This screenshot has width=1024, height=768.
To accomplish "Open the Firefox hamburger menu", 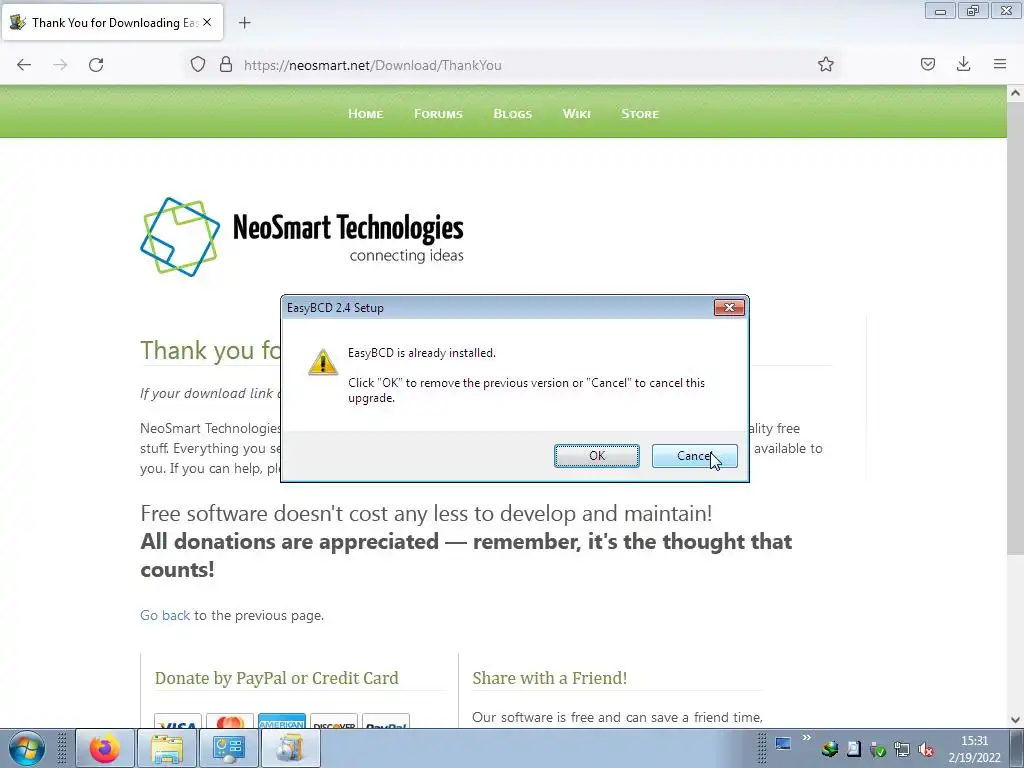I will pos(1000,64).
